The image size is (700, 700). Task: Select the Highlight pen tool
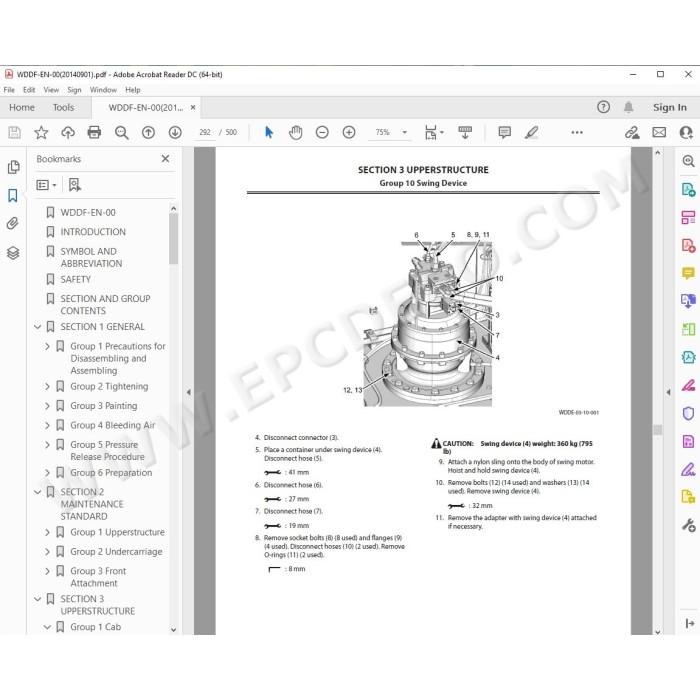pos(531,132)
